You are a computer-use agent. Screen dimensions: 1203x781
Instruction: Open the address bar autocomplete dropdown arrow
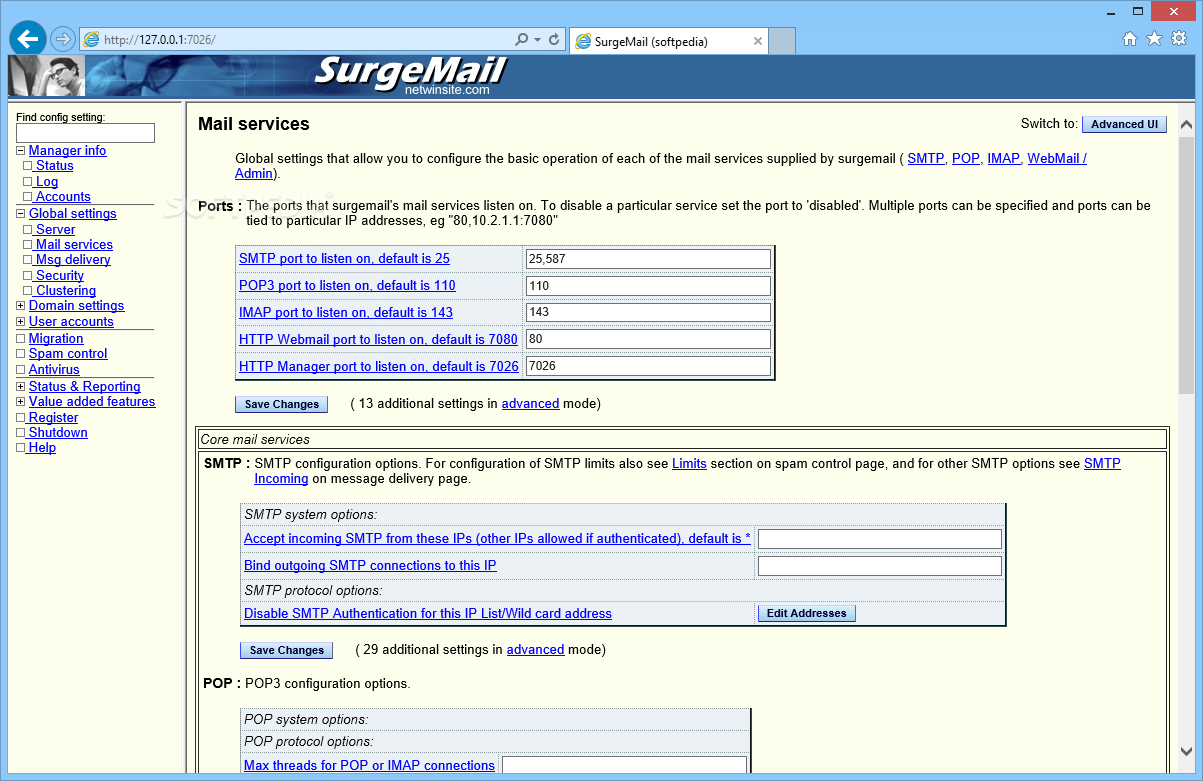click(538, 40)
